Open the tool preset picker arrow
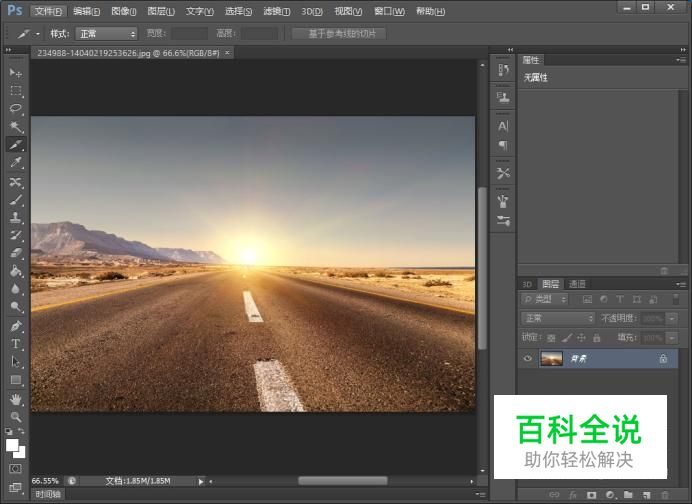This screenshot has height=504, width=692. click(38, 34)
